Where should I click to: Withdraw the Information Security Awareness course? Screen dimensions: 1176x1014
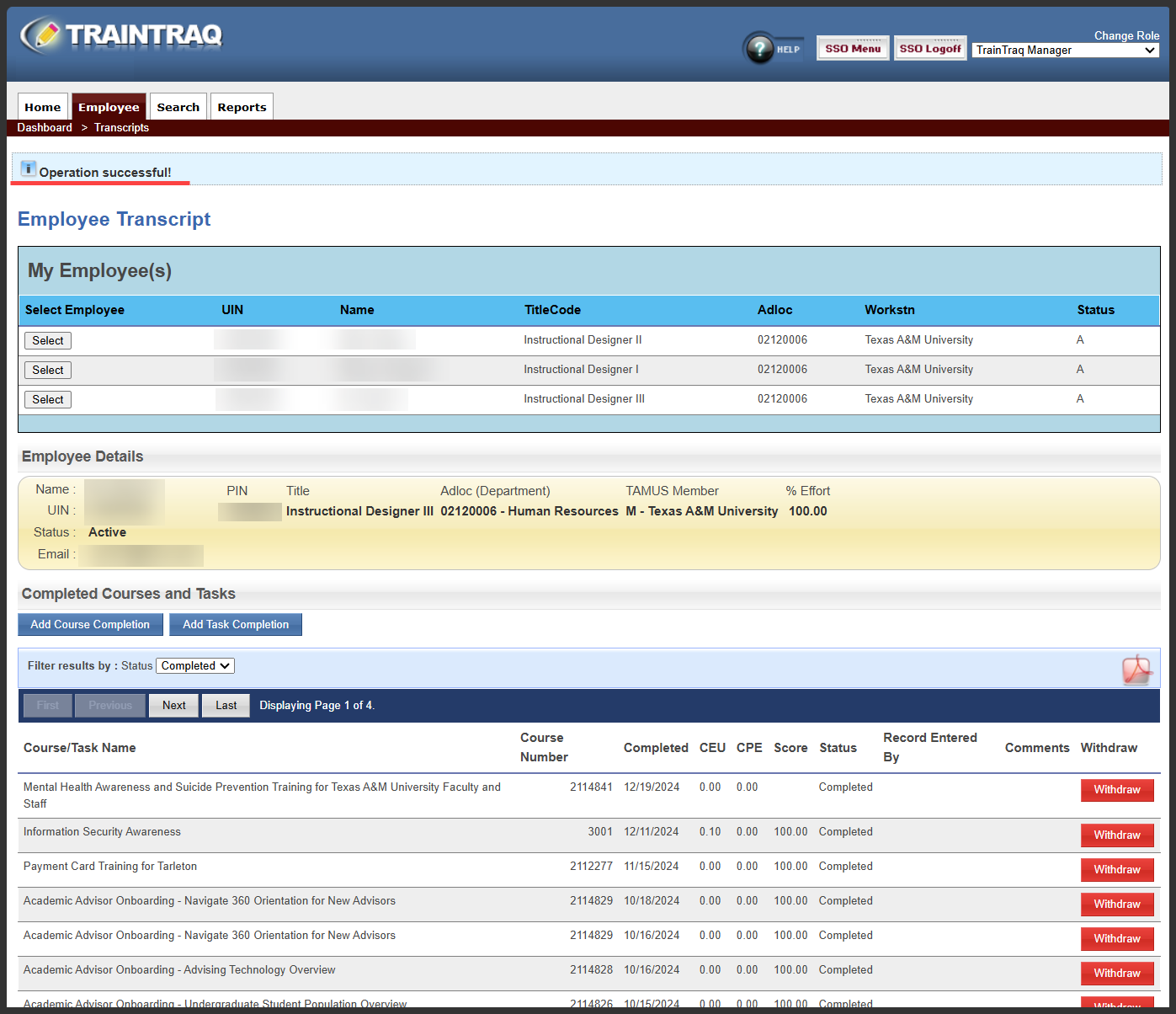pos(1117,835)
